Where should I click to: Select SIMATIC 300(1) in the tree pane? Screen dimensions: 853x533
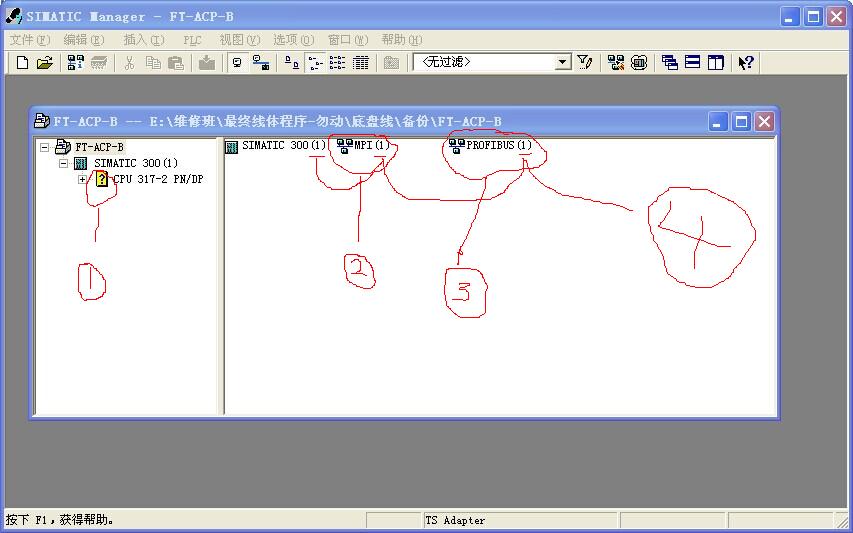point(136,163)
